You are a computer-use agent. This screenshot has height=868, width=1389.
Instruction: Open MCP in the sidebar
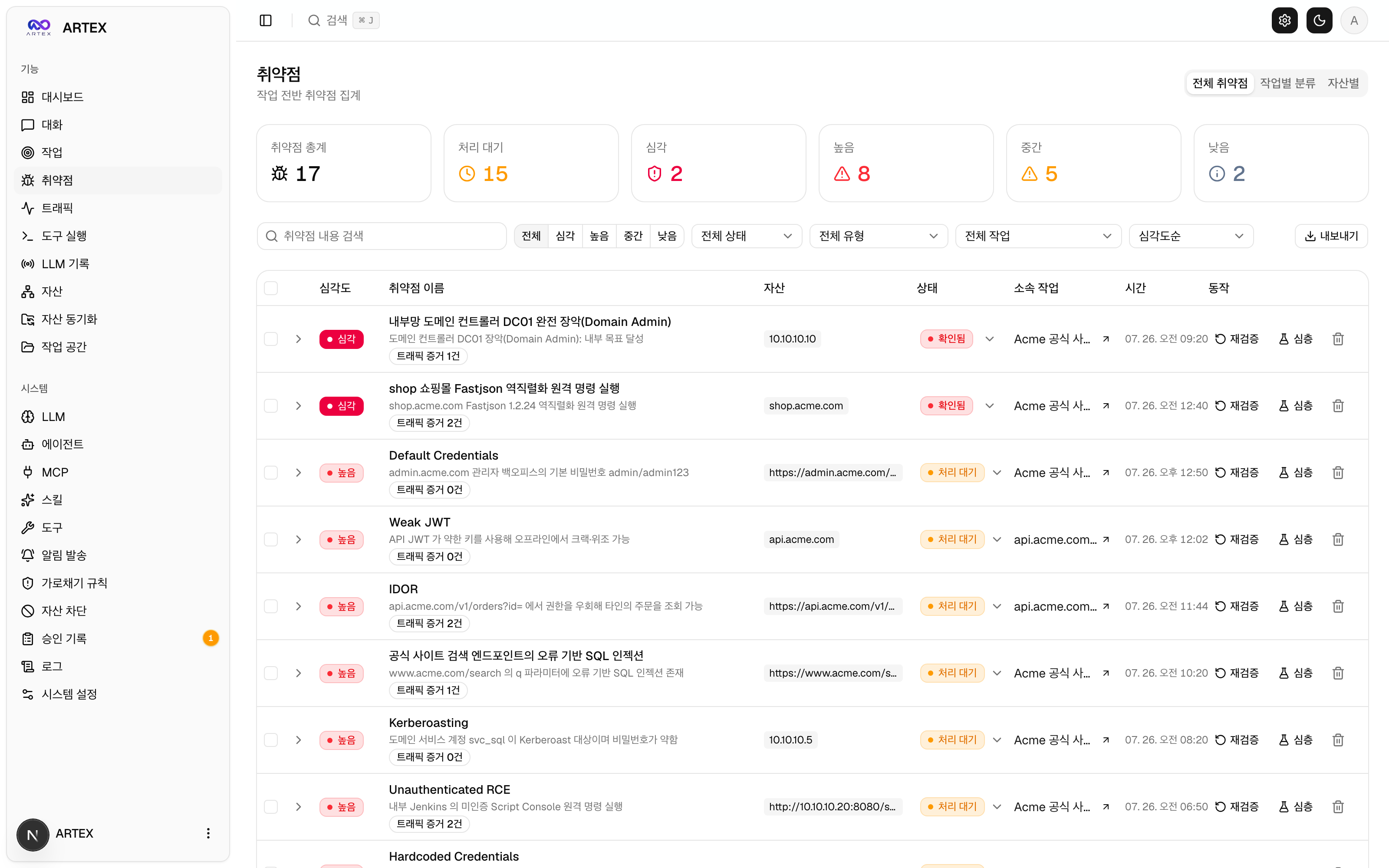tap(118, 472)
